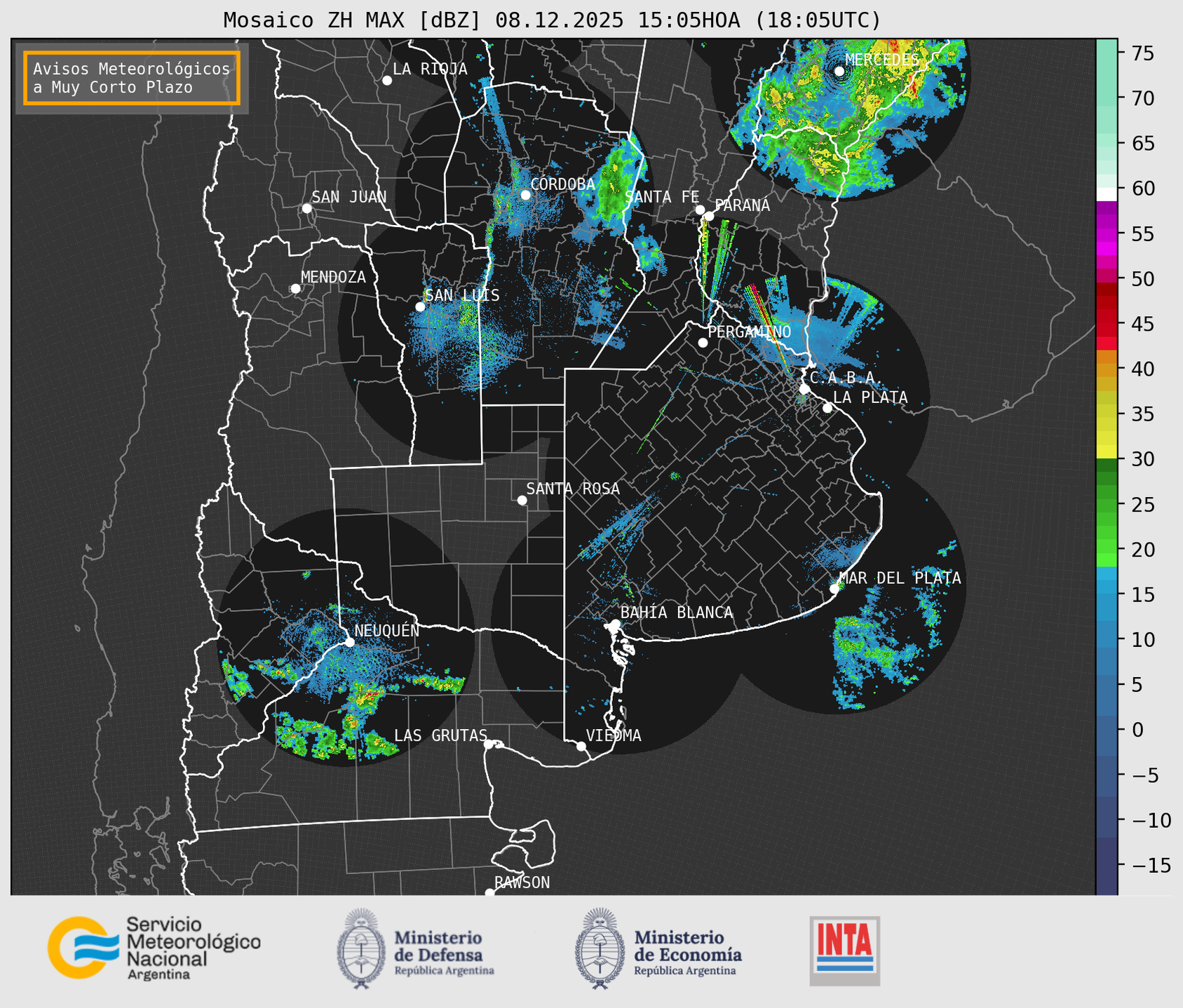Click the LA RIOJA city marker dot
This screenshot has height=1008, width=1183.
pyautogui.click(x=387, y=81)
